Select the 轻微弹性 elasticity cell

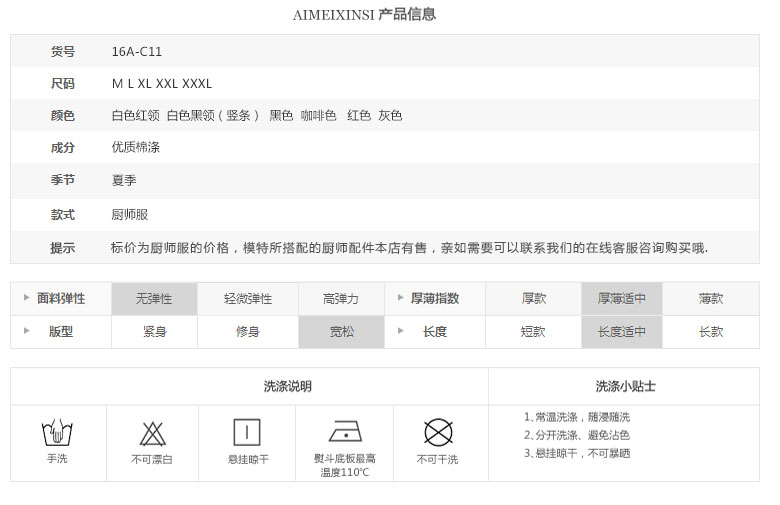coord(248,299)
